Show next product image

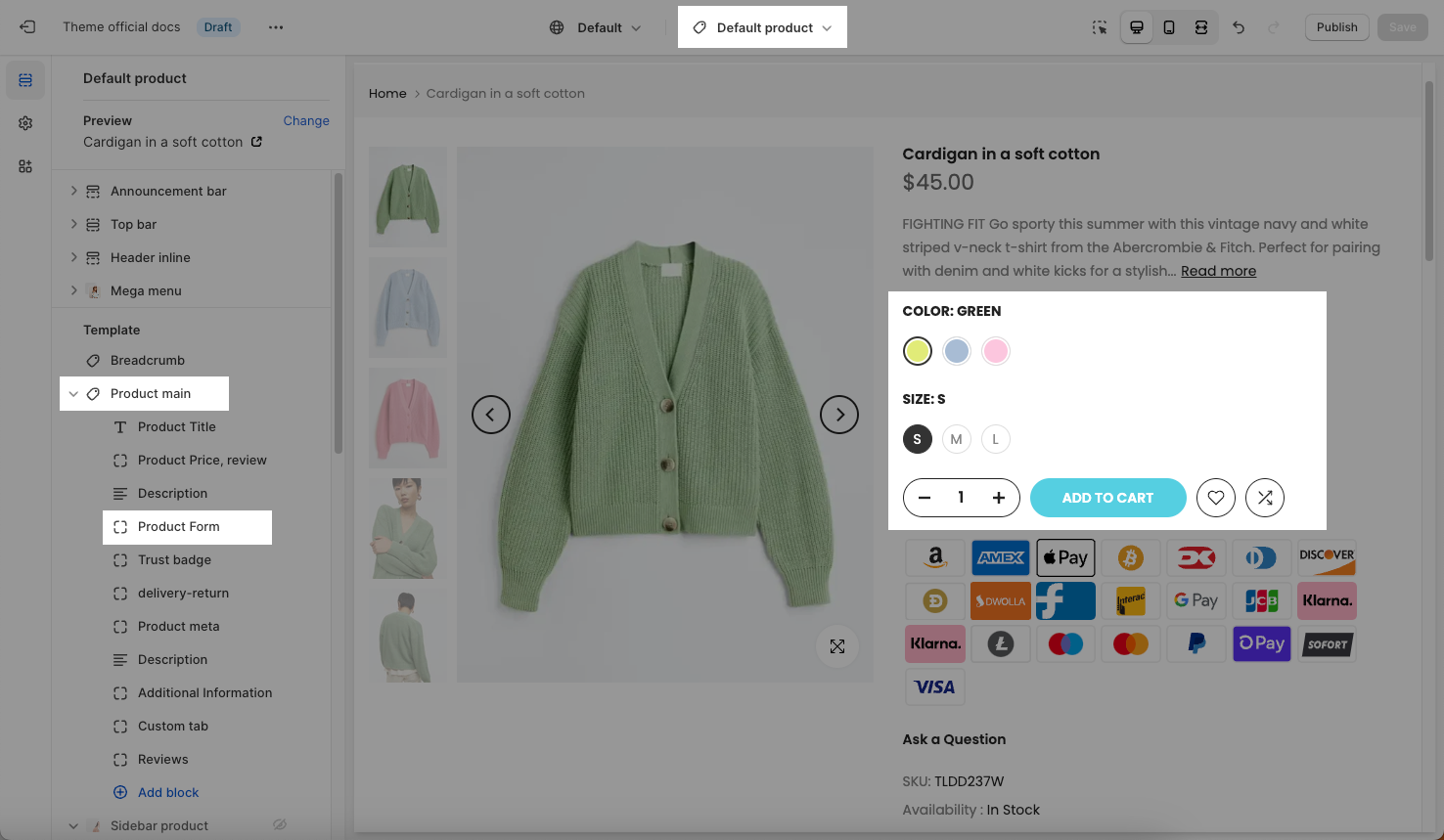point(839,415)
